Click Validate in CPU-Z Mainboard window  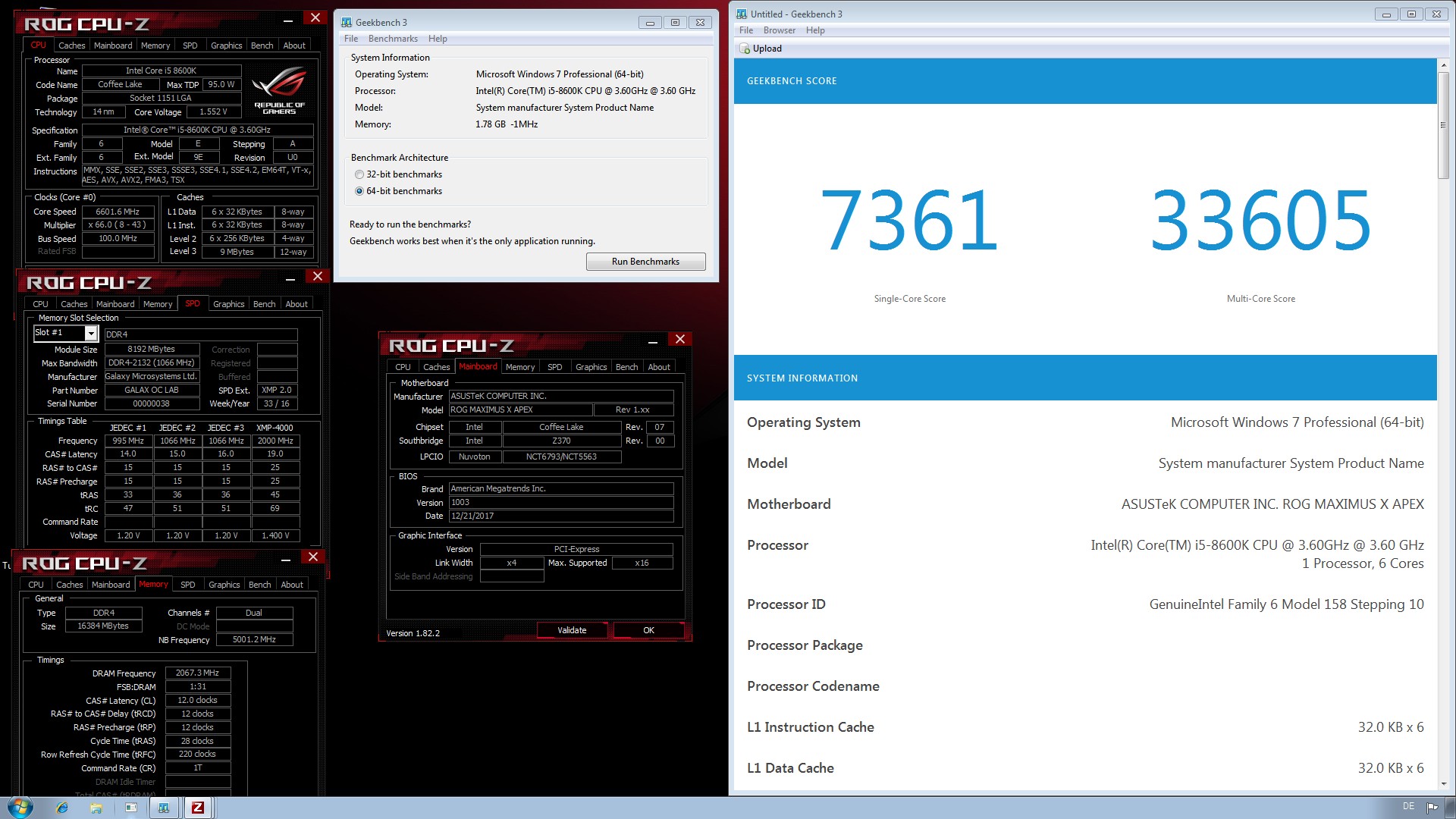pos(572,630)
